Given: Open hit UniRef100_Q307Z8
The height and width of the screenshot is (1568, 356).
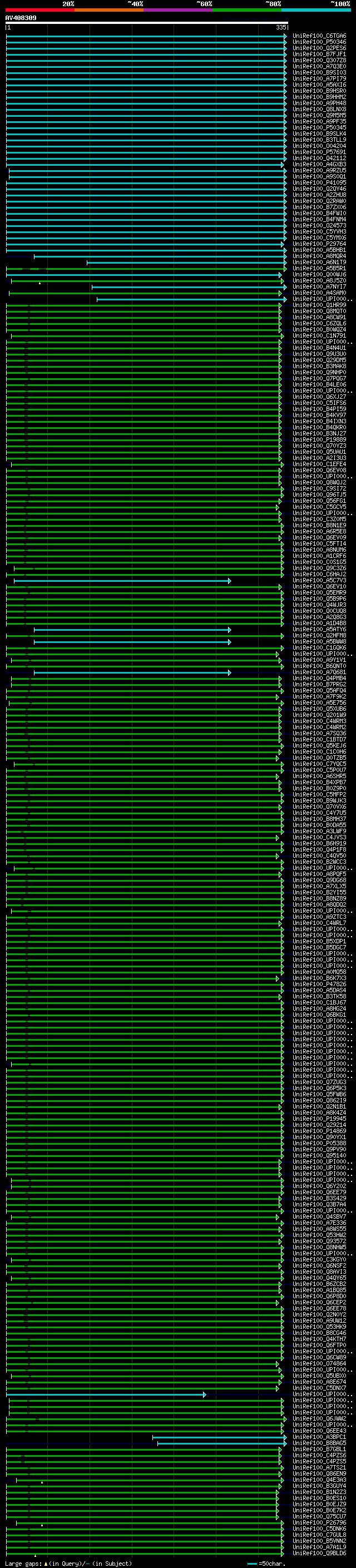Looking at the screenshot, I should click(x=319, y=60).
